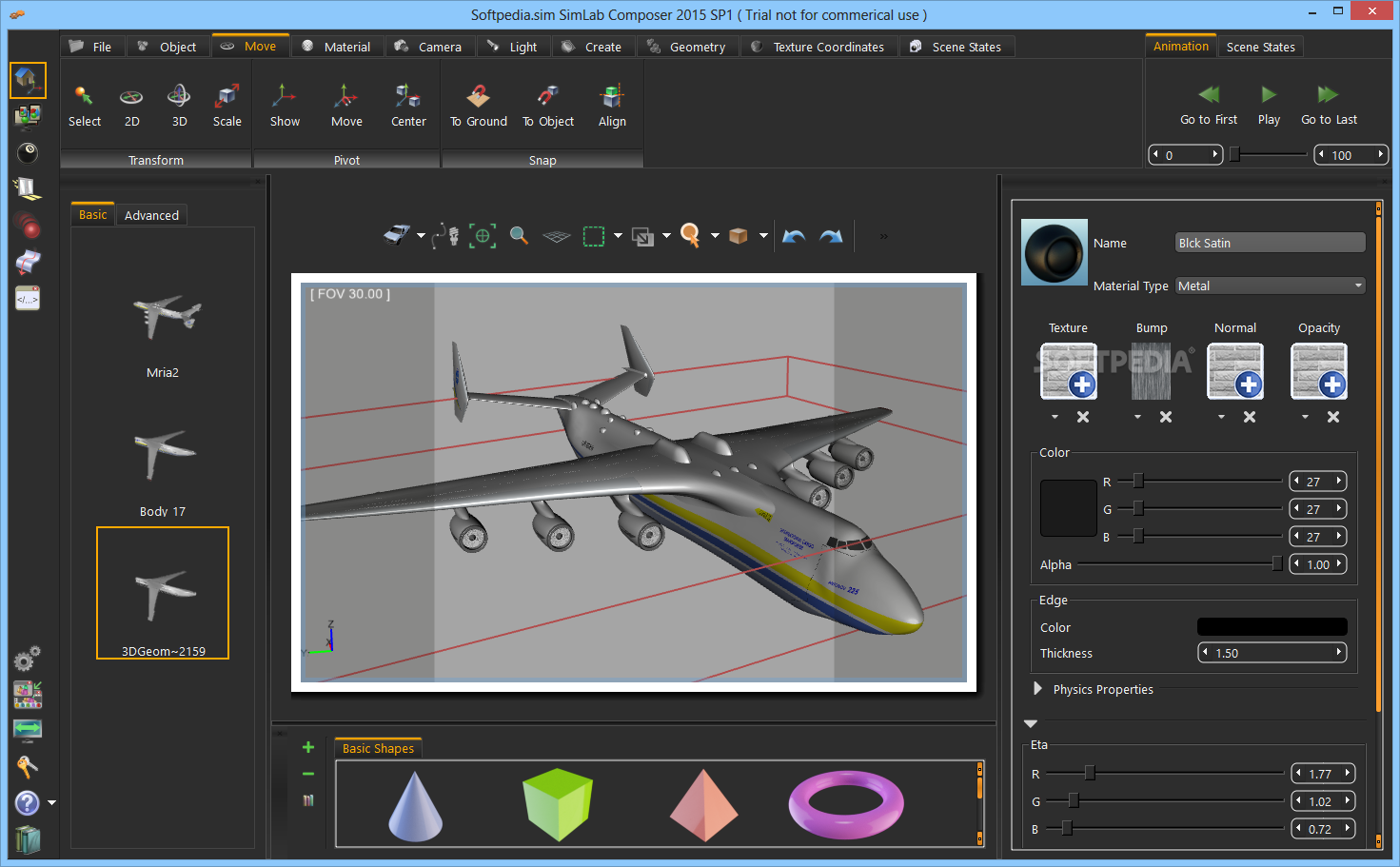This screenshot has height=867, width=1400.
Task: Open the red spheres simulation workbench
Action: point(28,226)
